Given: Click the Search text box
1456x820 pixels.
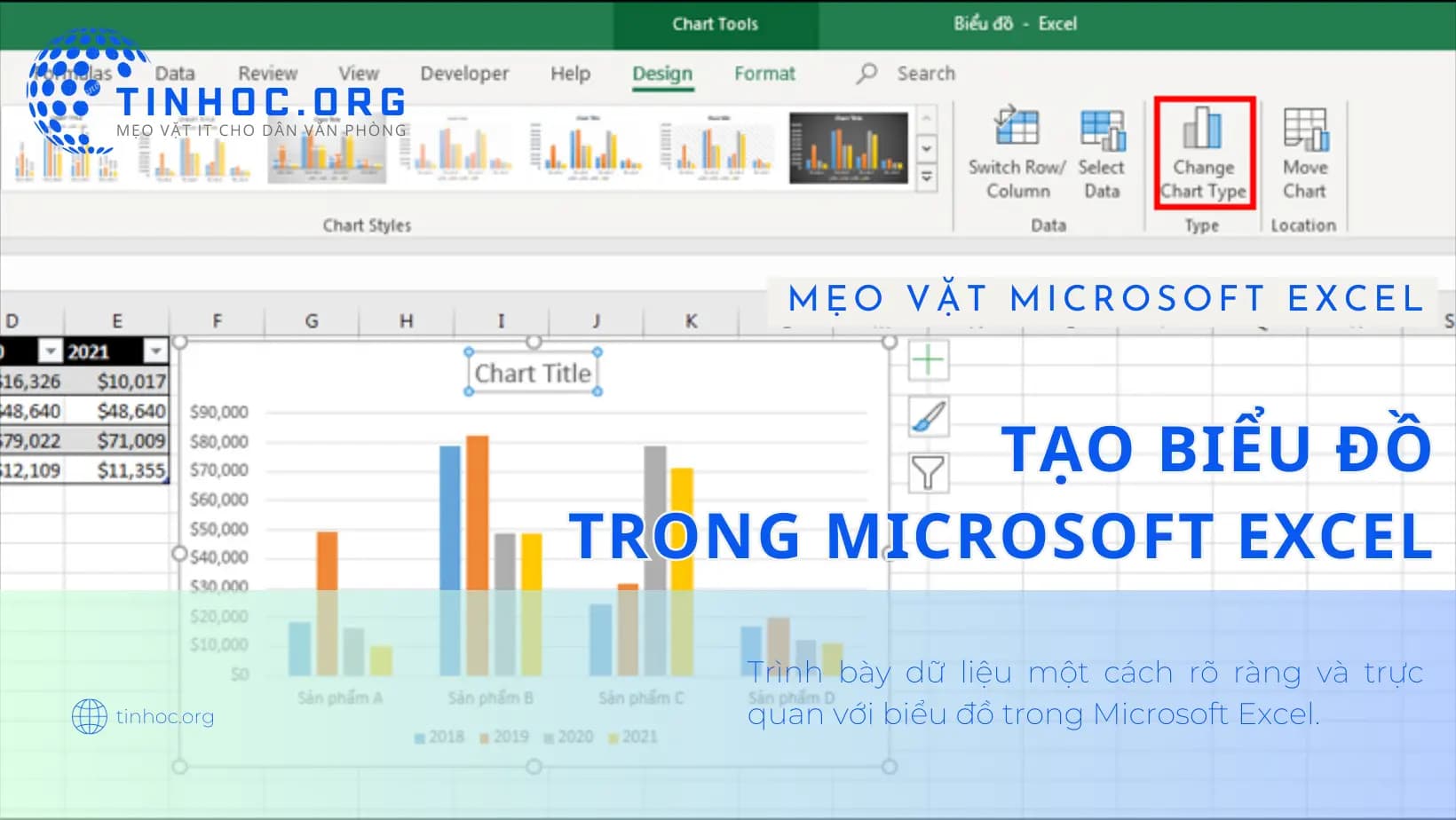Looking at the screenshot, I should pos(925,74).
